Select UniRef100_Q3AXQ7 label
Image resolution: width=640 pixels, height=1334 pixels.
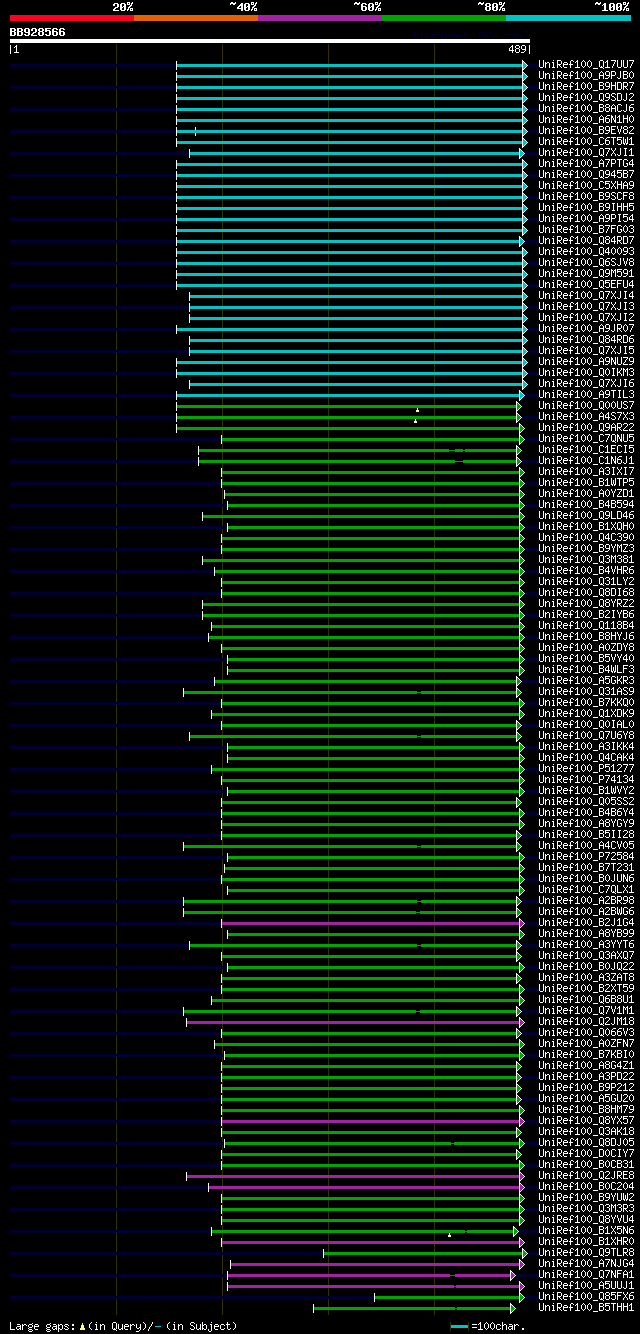pyautogui.click(x=586, y=955)
